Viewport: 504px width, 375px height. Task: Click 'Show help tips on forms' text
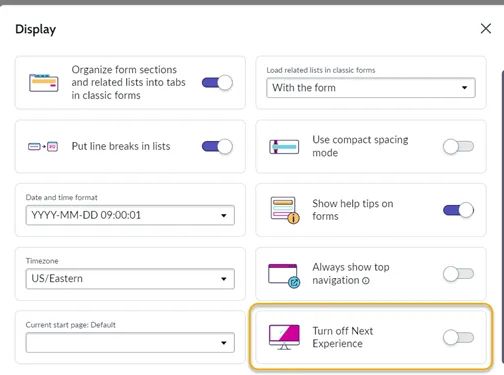[353, 210]
